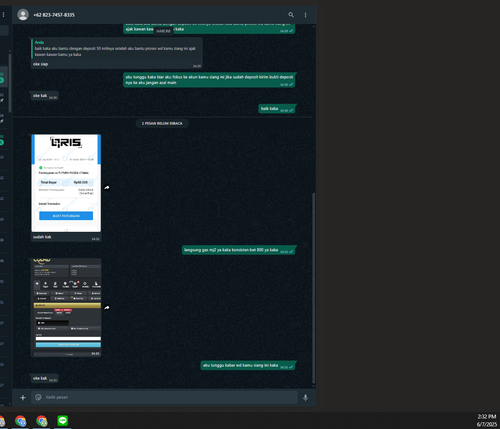This screenshot has width=500, height=429.
Task: Open the LINE app in taskbar
Action: point(63,421)
